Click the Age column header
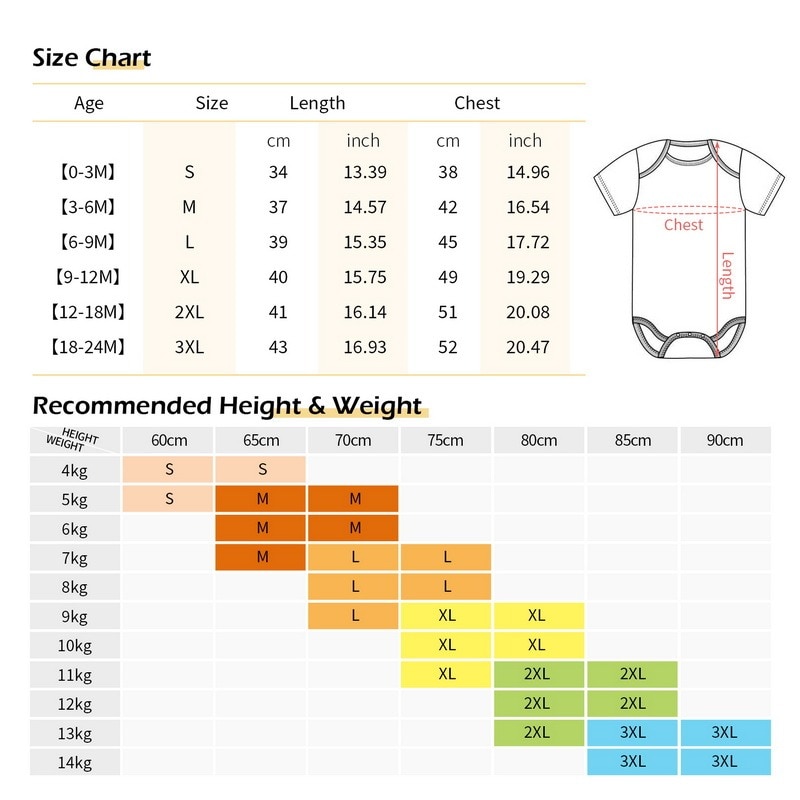800x800 pixels. click(89, 103)
